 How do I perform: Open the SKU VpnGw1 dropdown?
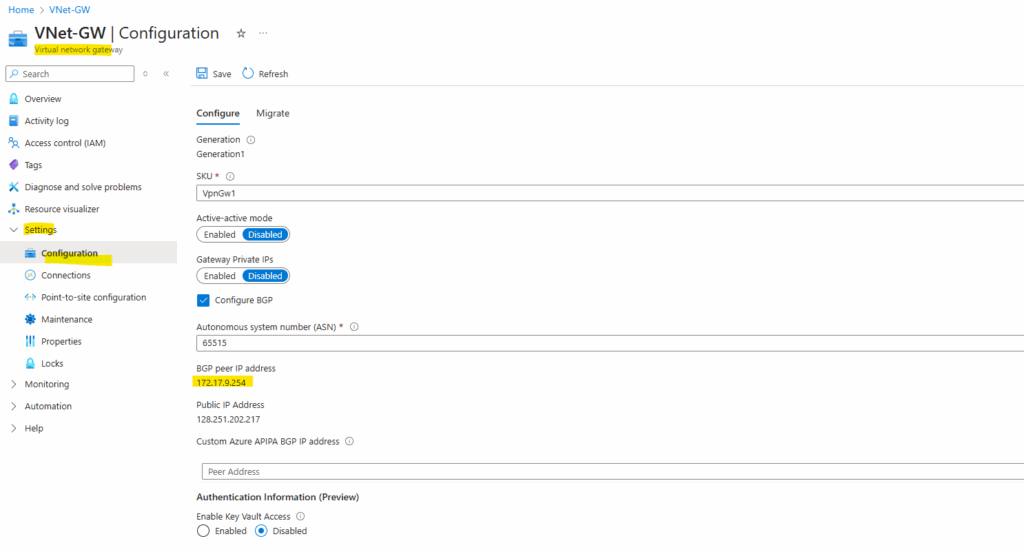[x=610, y=193]
